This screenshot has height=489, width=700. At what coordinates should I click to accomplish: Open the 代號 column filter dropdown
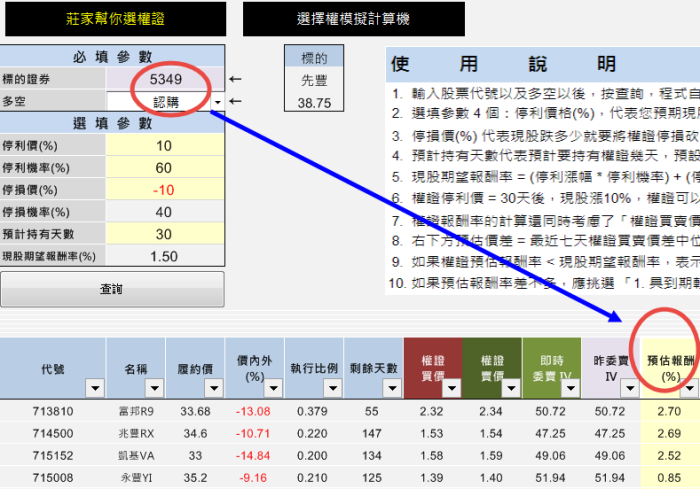point(95,388)
